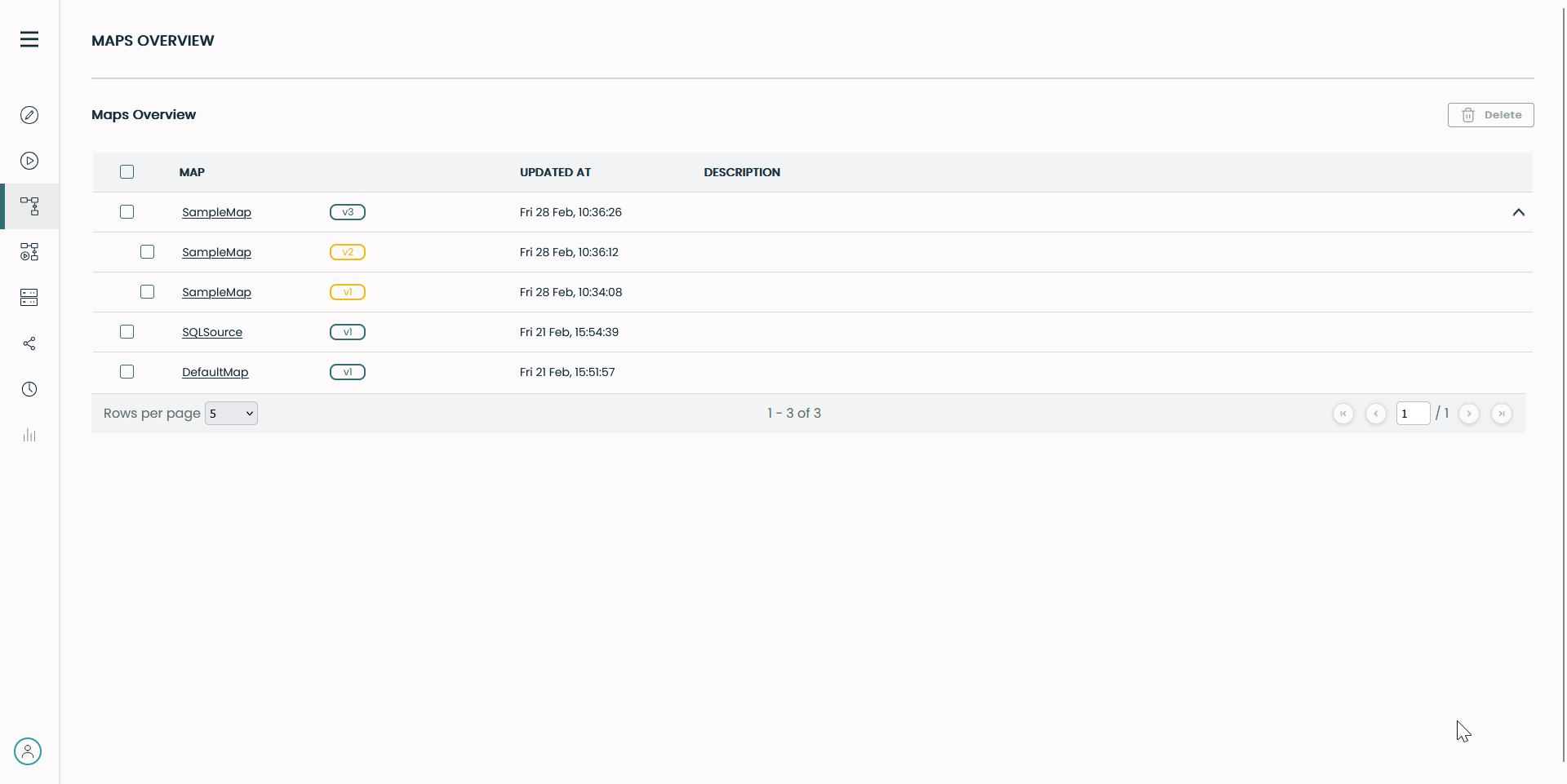Screen dimensions: 1567x784
Task: Click the Delete button
Action: coord(1490,115)
